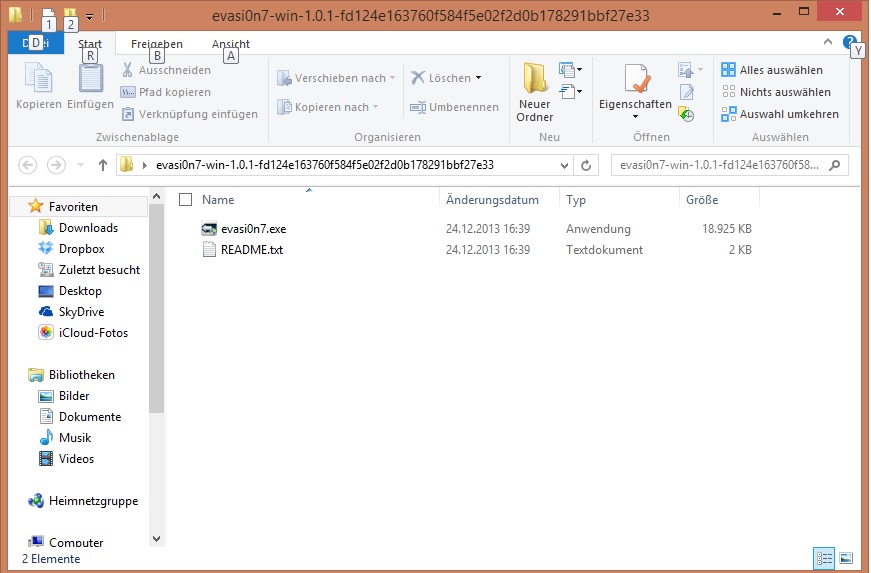Switch to the Start tab

point(90,43)
